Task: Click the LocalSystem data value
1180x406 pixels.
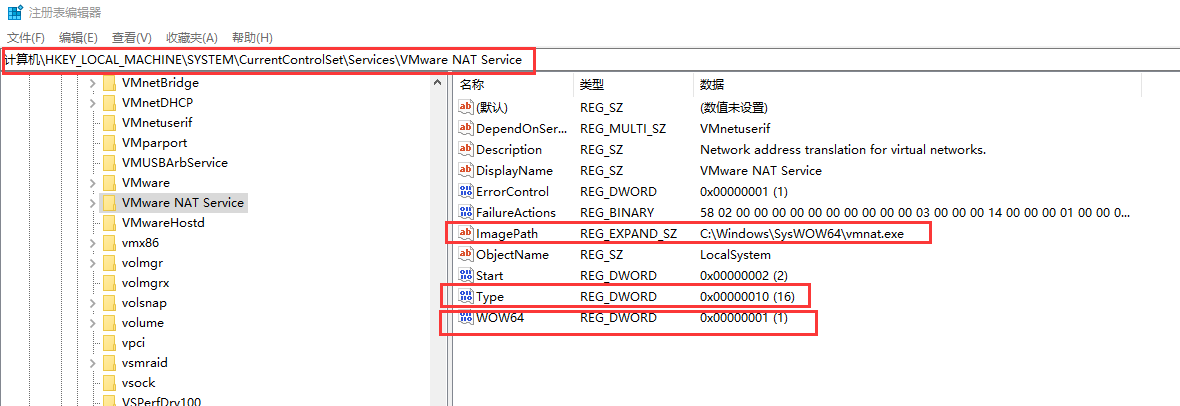Action: 735,255
